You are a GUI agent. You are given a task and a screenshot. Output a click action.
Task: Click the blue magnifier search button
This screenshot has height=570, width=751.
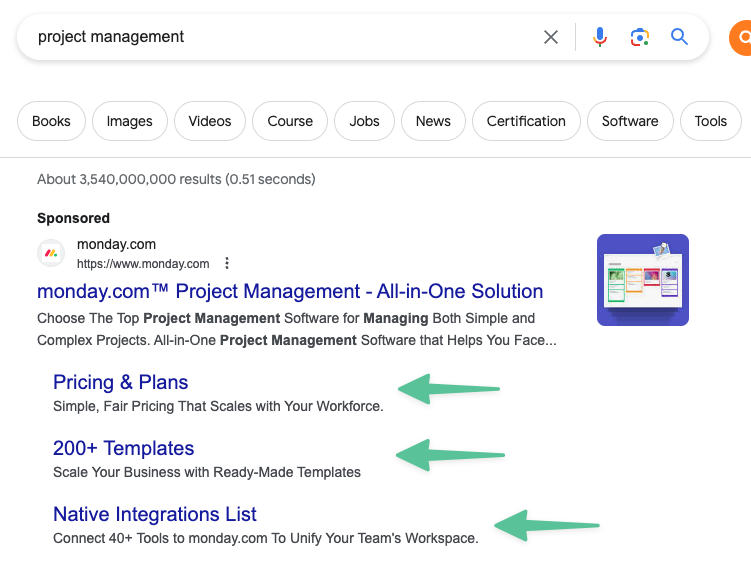tap(679, 36)
